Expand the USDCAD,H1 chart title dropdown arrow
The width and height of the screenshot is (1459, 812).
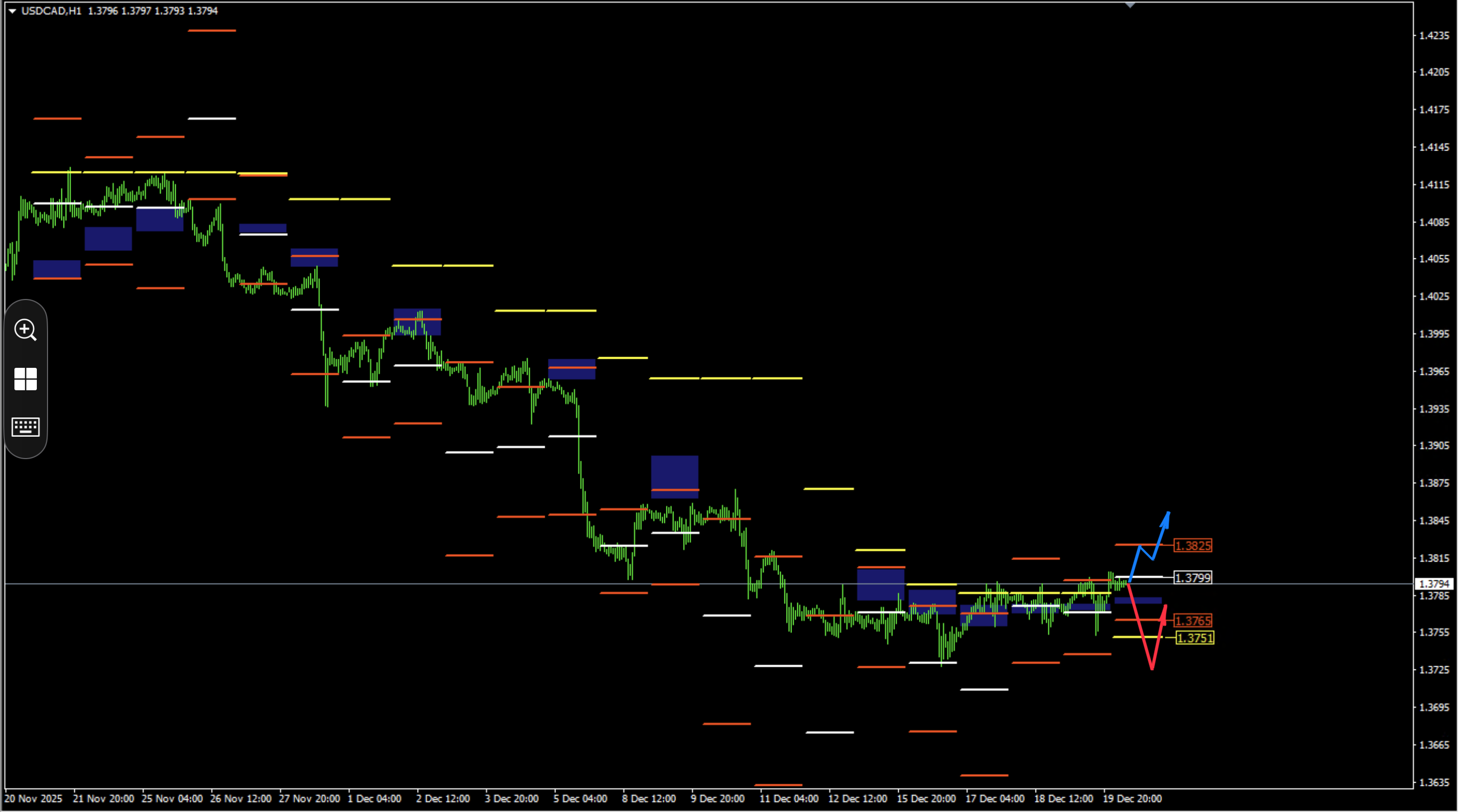12,11
